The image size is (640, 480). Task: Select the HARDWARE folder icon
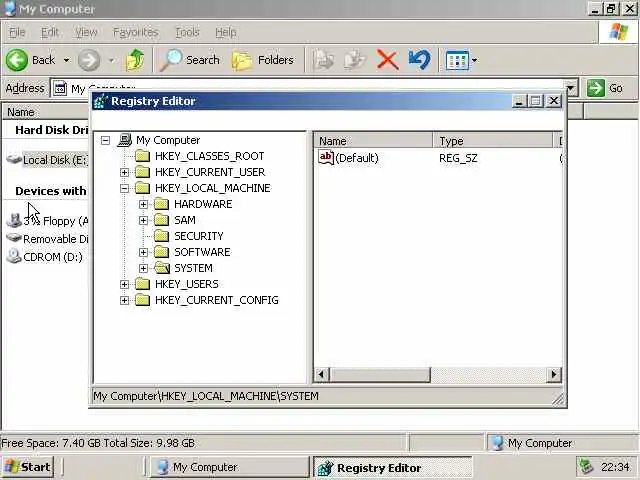pos(162,204)
